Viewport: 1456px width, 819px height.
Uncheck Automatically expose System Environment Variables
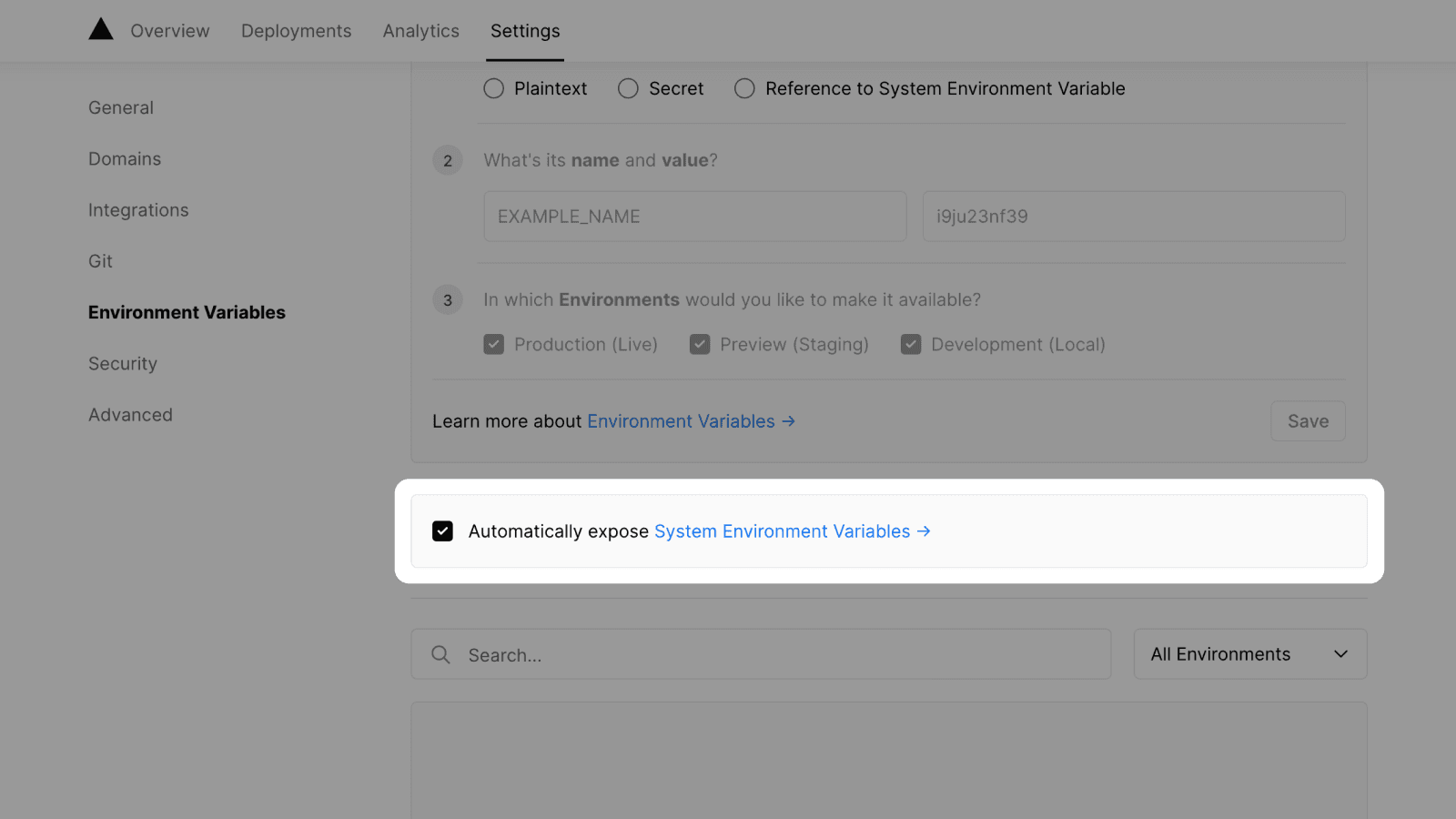pyautogui.click(x=442, y=531)
